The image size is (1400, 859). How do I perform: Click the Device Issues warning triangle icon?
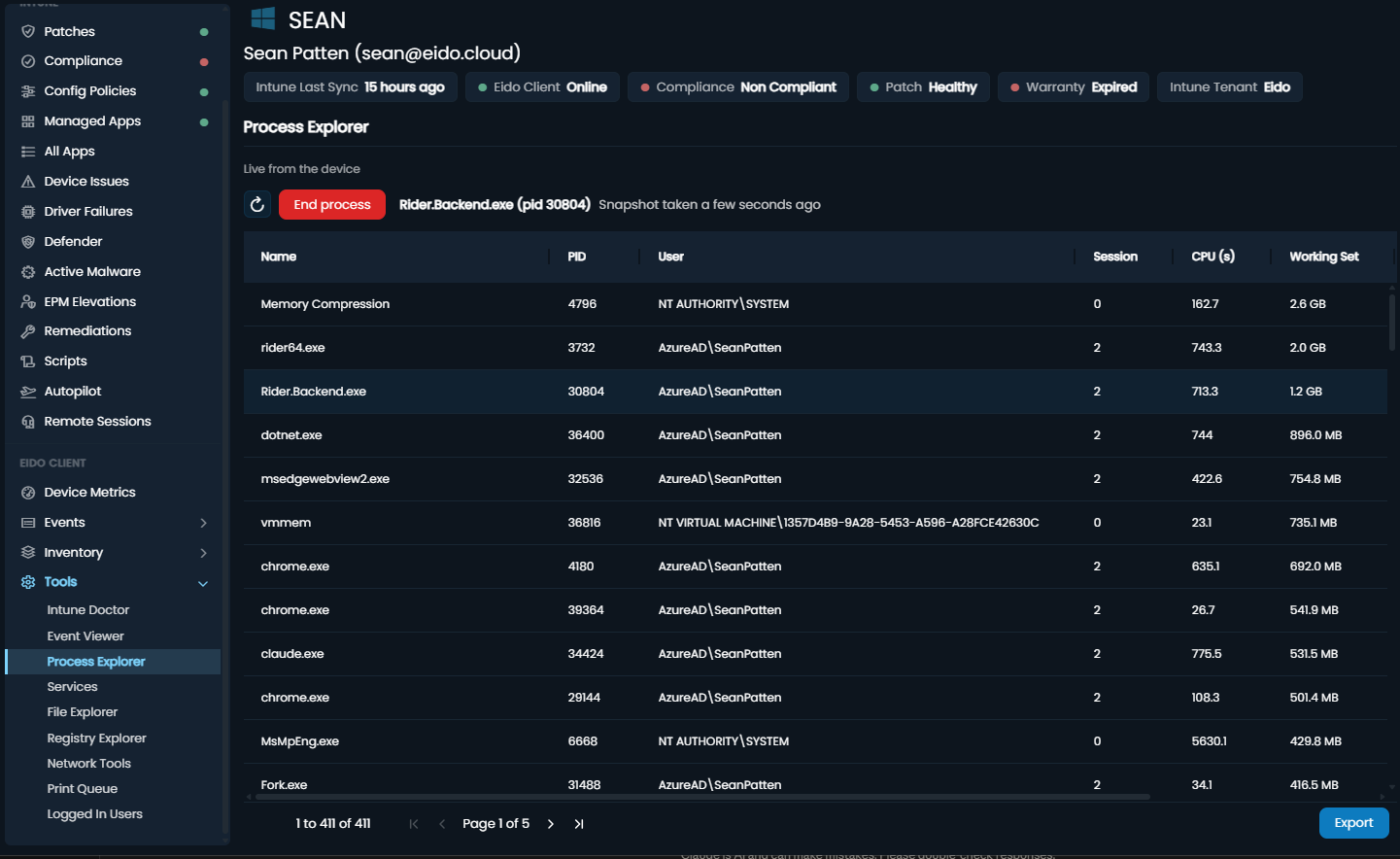(28, 182)
